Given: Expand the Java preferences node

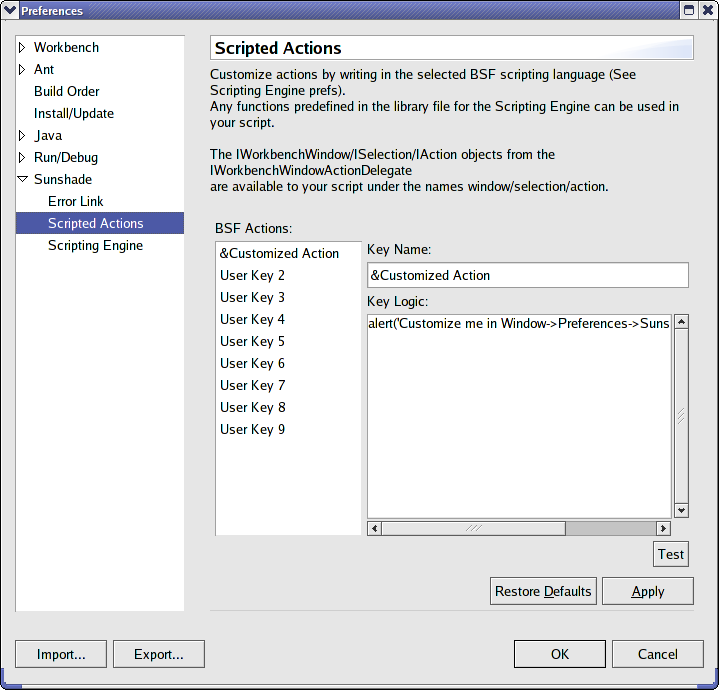Looking at the screenshot, I should point(23,136).
